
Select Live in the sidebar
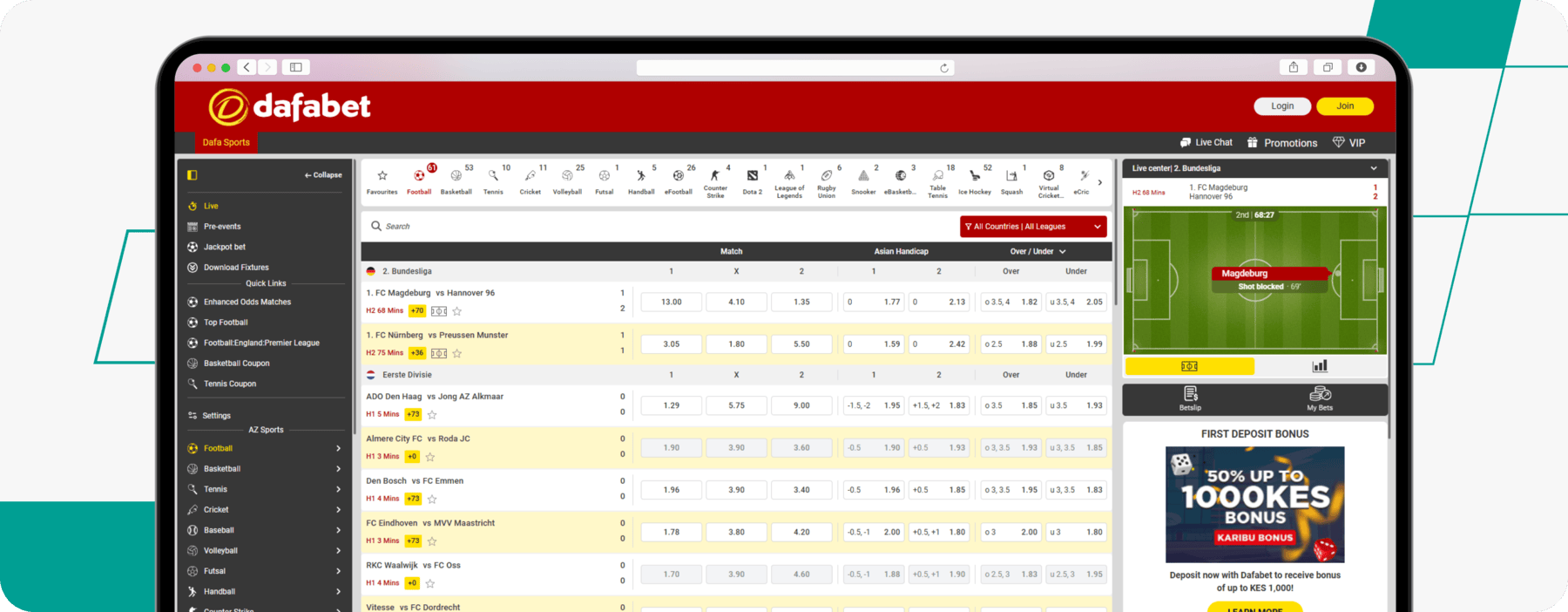(211, 207)
